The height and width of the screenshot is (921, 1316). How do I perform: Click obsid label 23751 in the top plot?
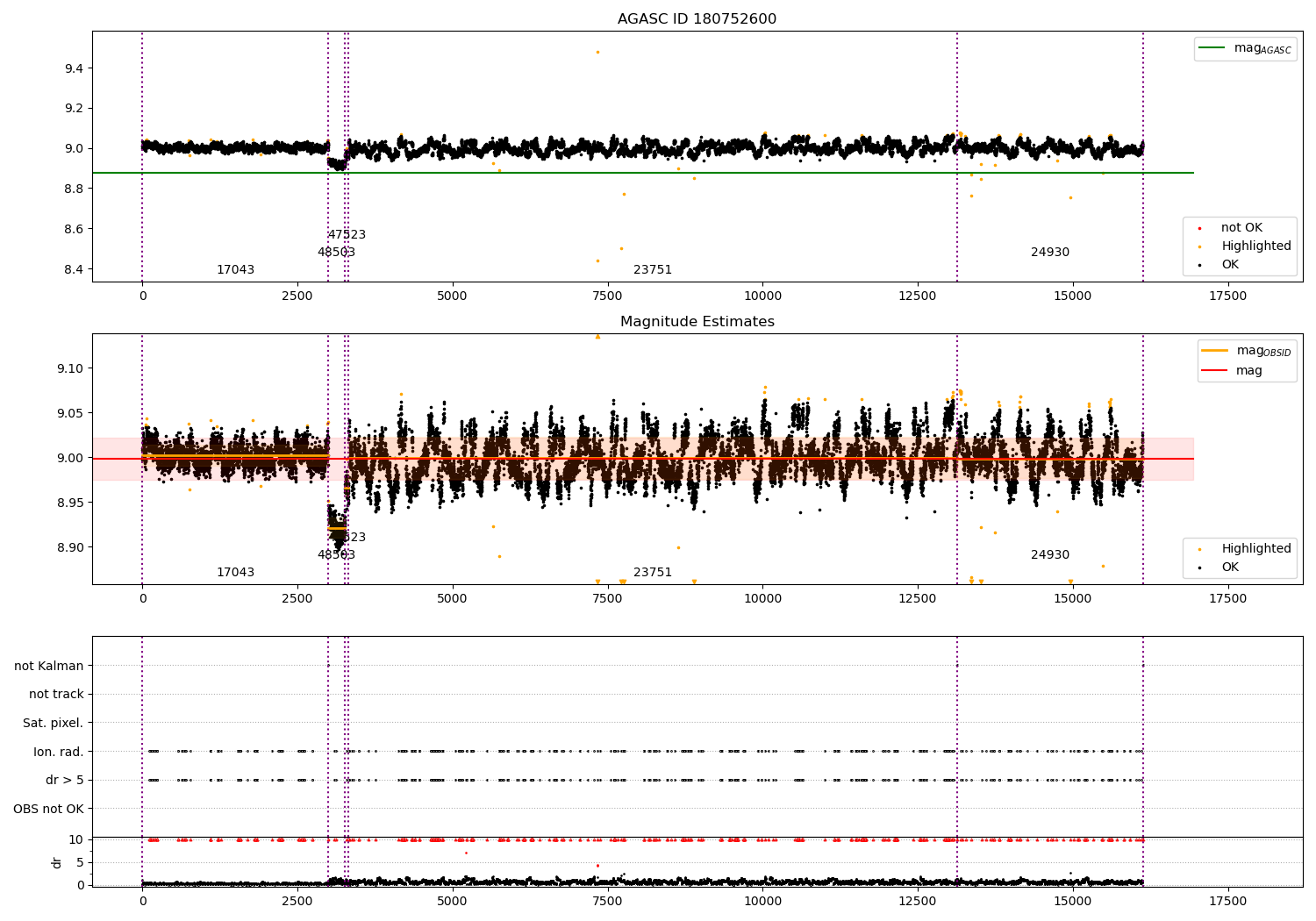653,269
